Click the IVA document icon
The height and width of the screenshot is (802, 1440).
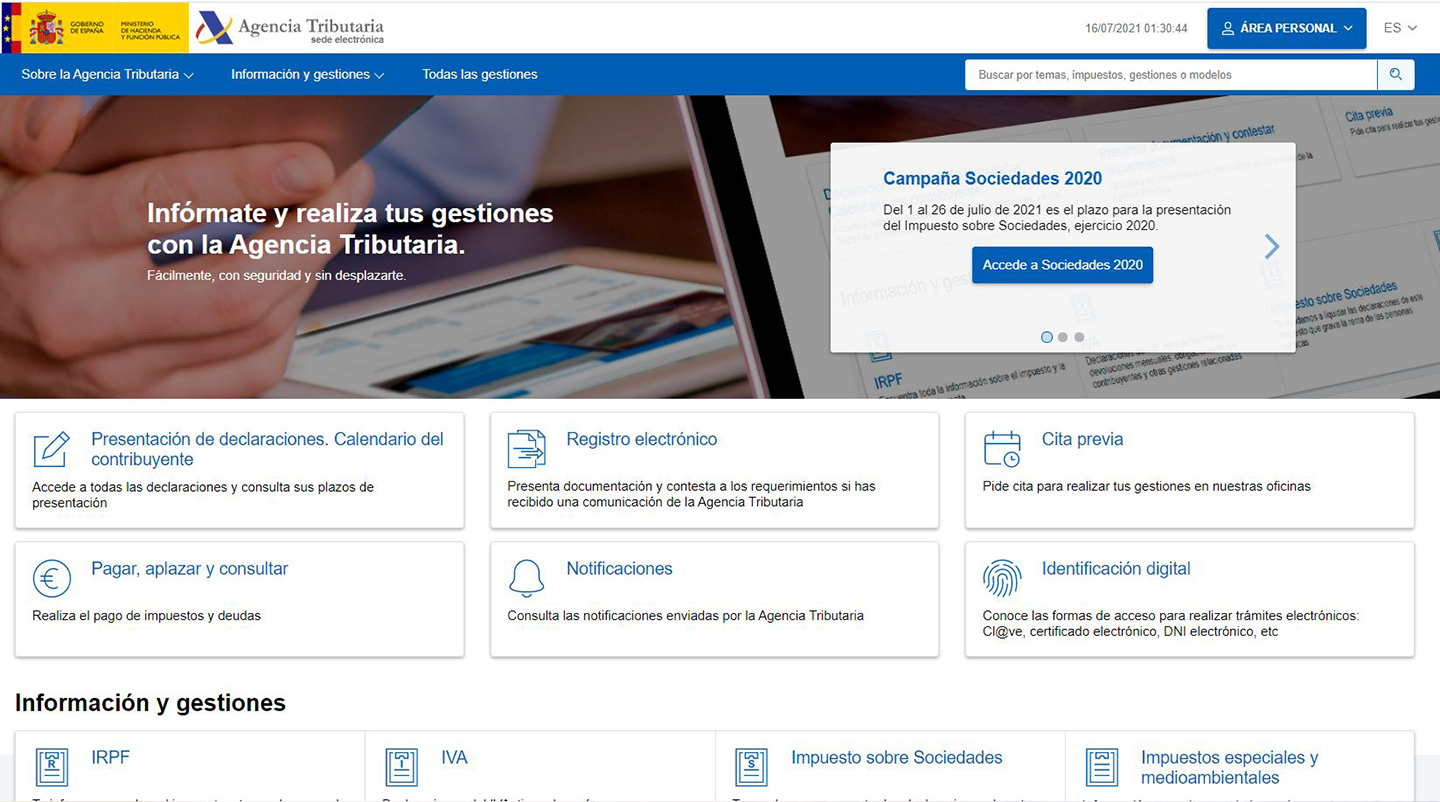point(401,767)
